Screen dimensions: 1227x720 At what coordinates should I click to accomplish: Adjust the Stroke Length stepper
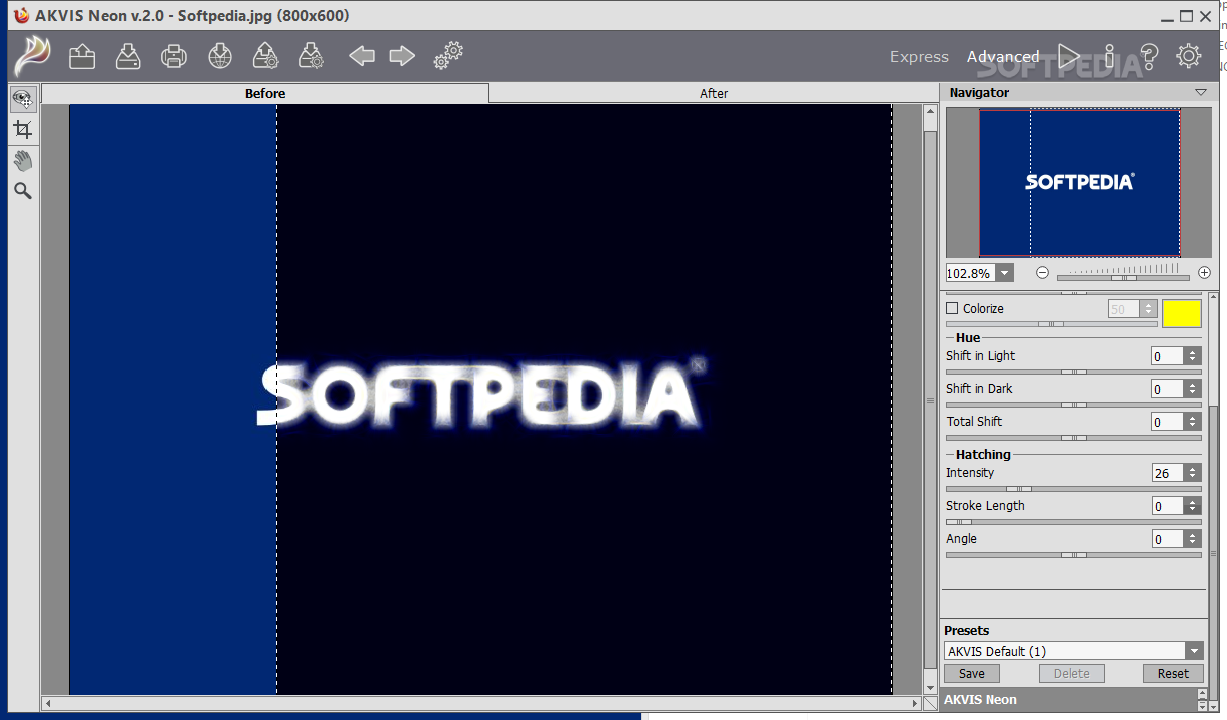point(1192,506)
